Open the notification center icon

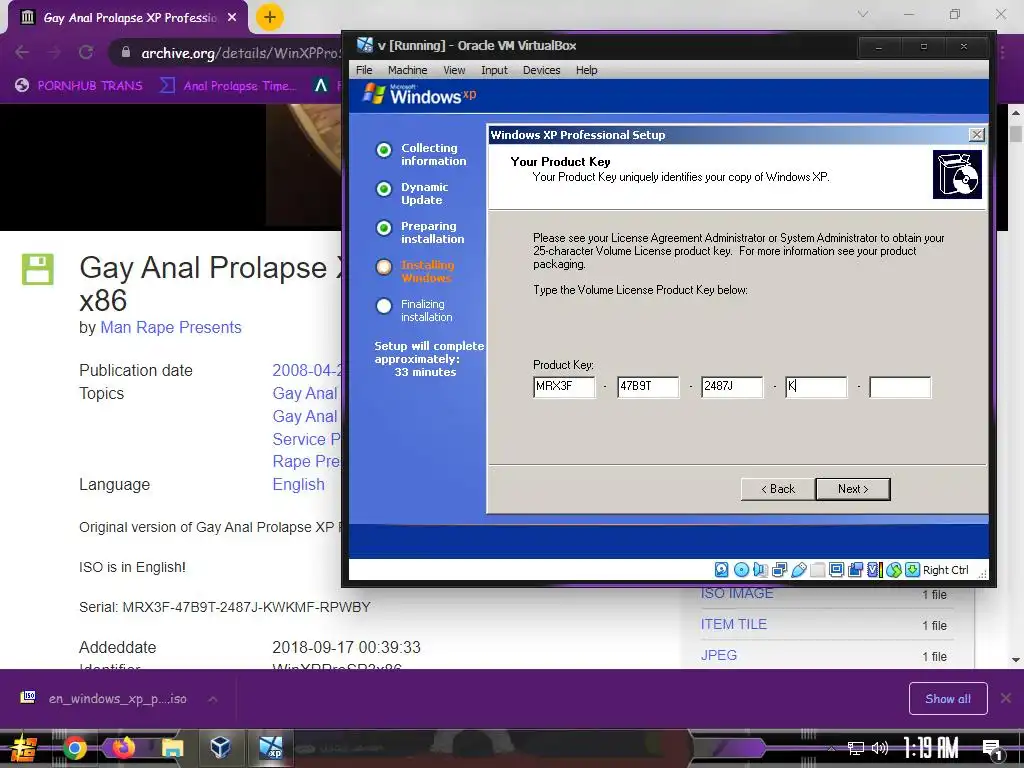992,748
